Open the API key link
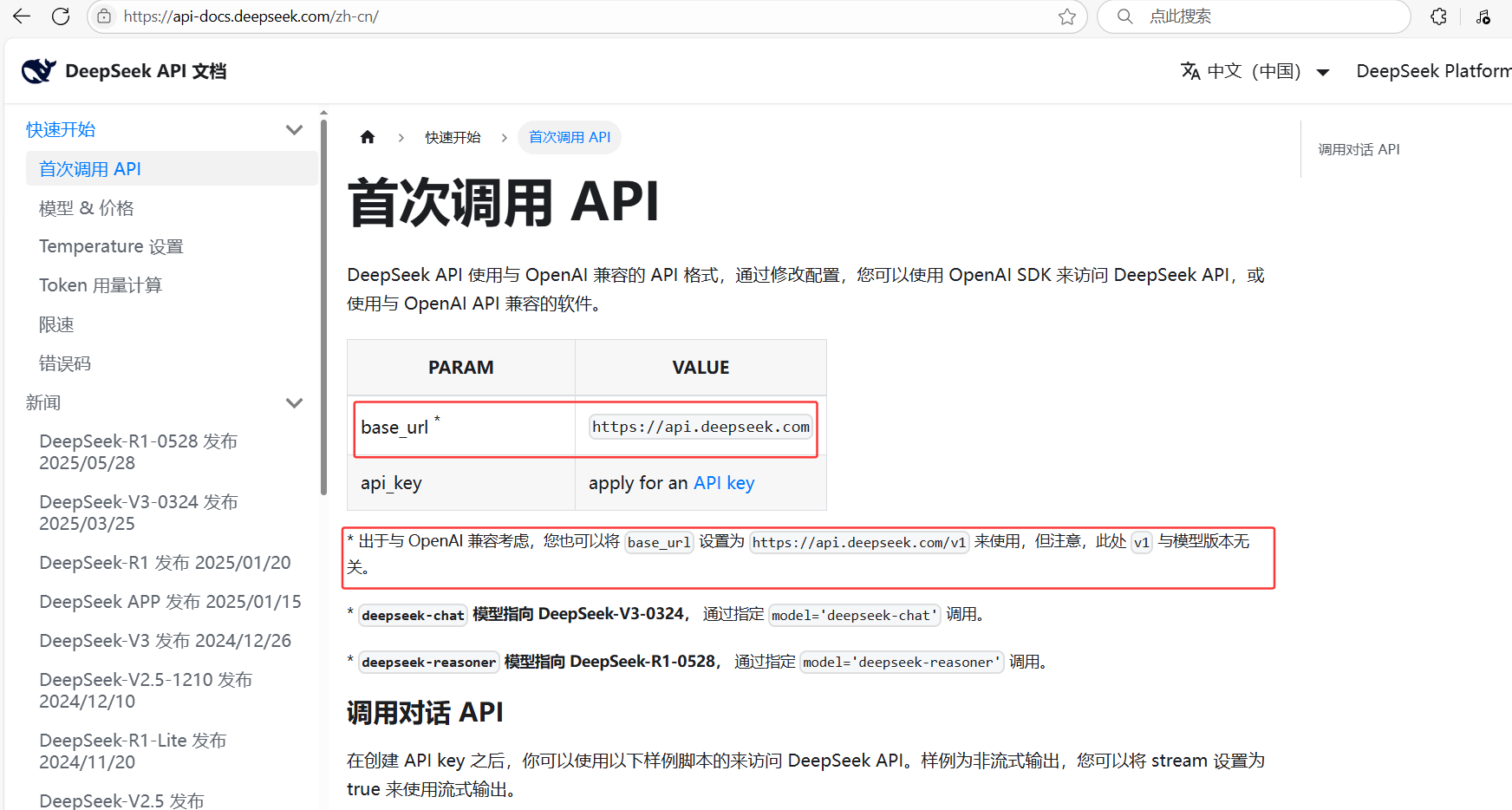The image size is (1512, 810). (x=724, y=483)
